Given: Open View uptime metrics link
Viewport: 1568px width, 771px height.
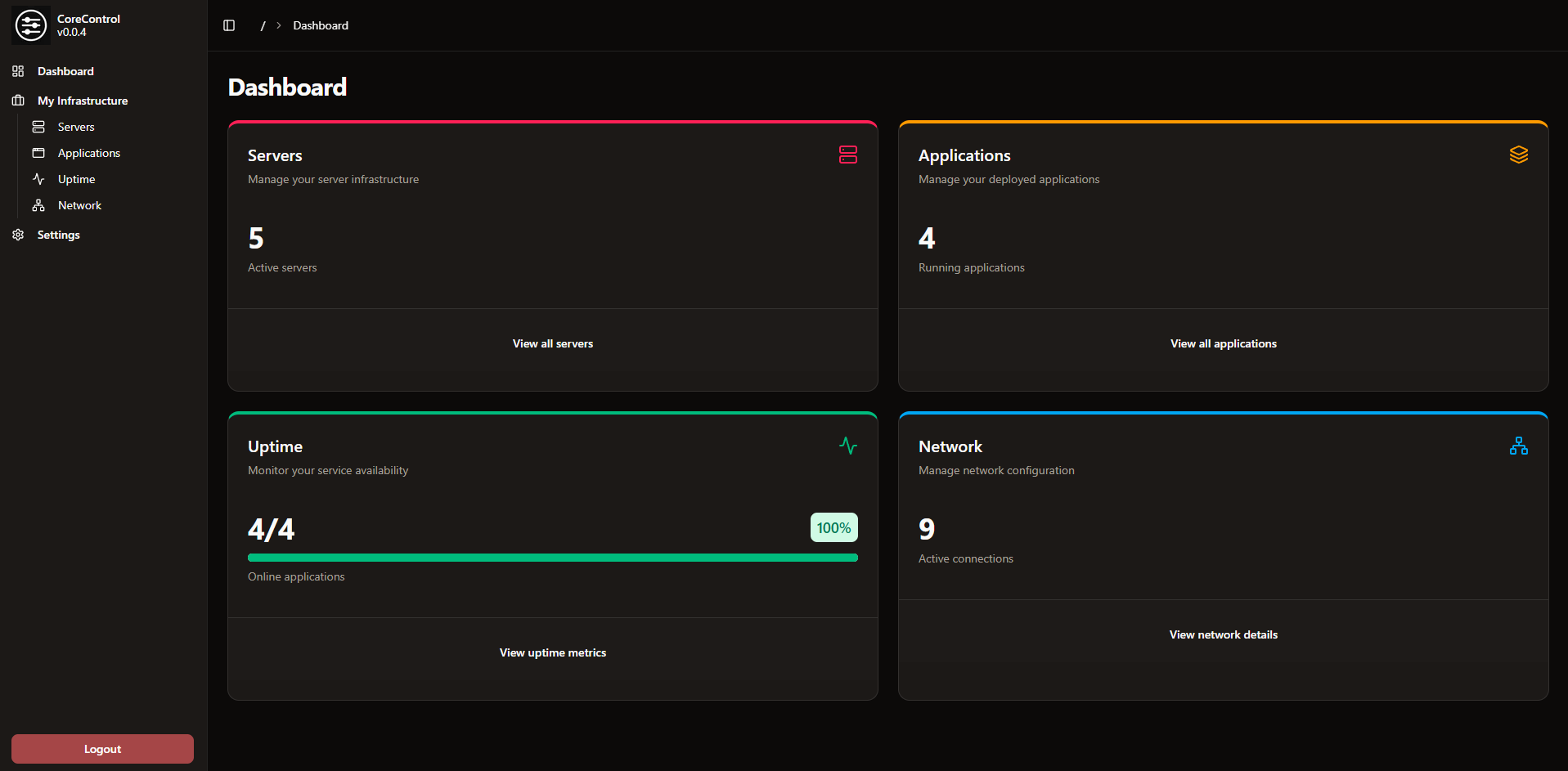Looking at the screenshot, I should click(552, 652).
